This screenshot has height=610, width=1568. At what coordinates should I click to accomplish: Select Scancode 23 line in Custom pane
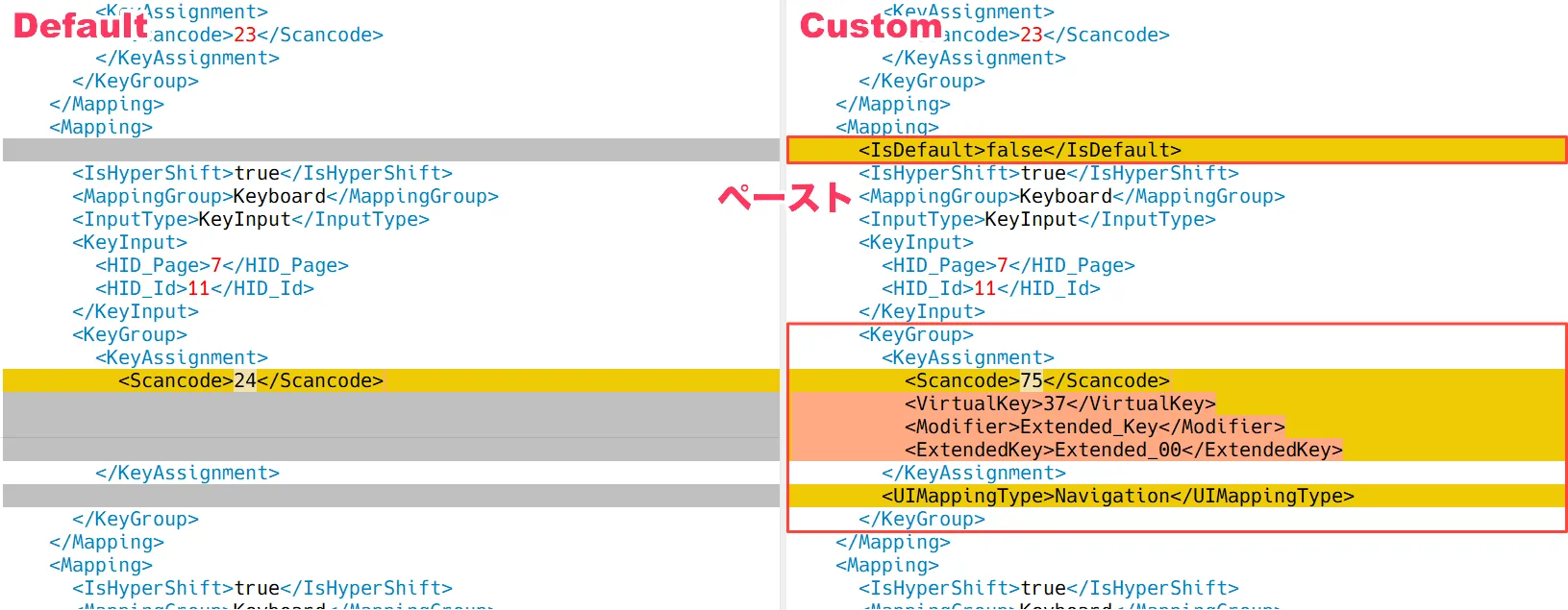[x=1056, y=35]
